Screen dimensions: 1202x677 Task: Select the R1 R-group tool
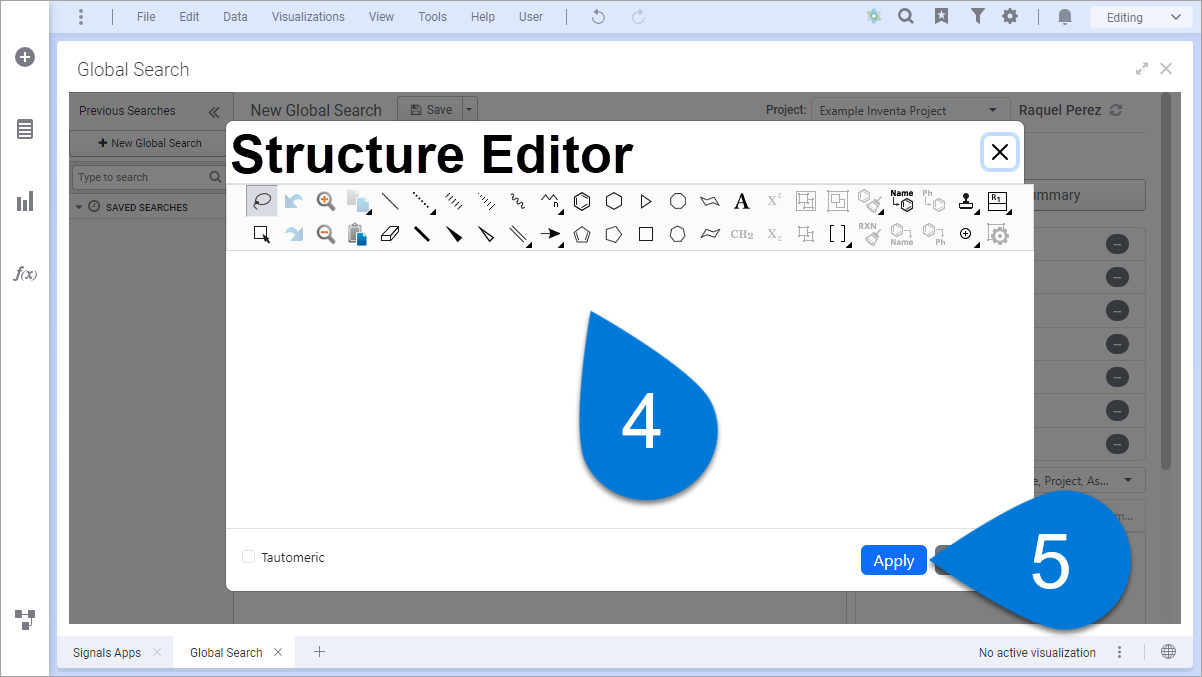tap(998, 201)
